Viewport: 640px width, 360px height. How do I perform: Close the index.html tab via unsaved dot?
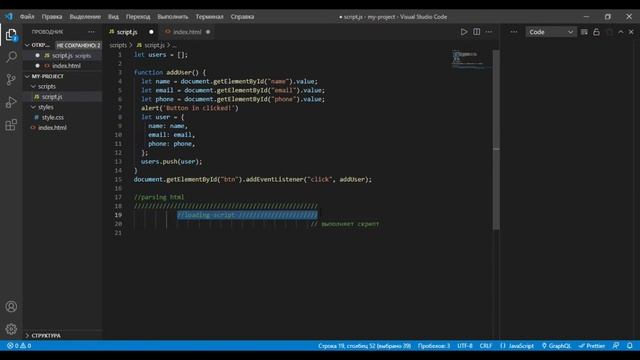(208, 32)
